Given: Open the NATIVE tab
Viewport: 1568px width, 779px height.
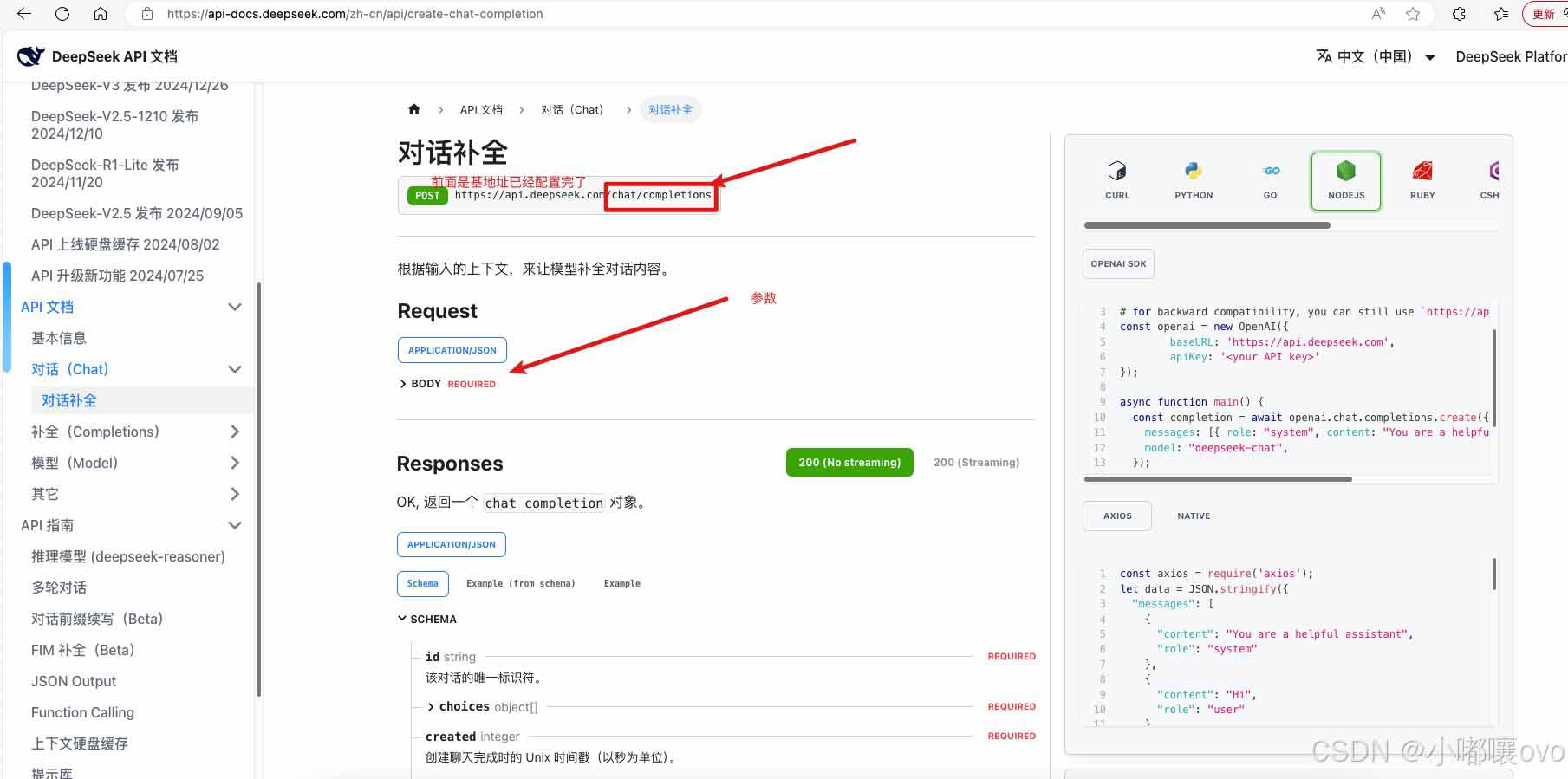Looking at the screenshot, I should pos(1194,516).
